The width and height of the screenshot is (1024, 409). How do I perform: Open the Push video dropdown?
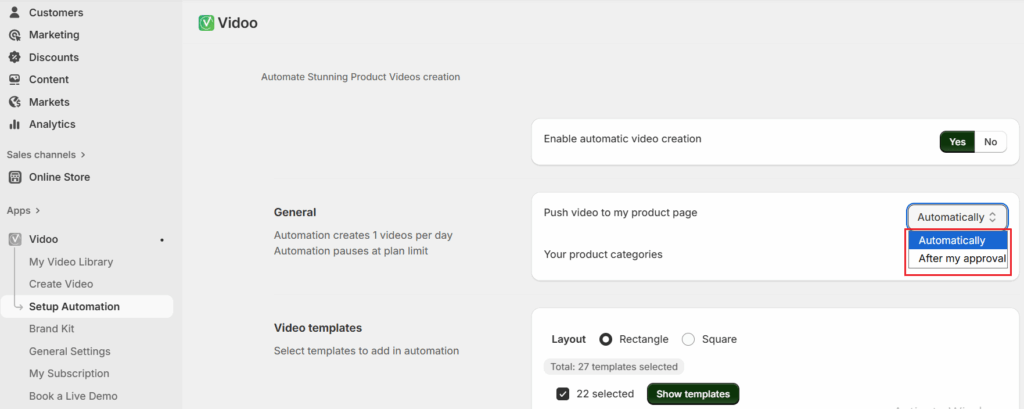pos(957,216)
